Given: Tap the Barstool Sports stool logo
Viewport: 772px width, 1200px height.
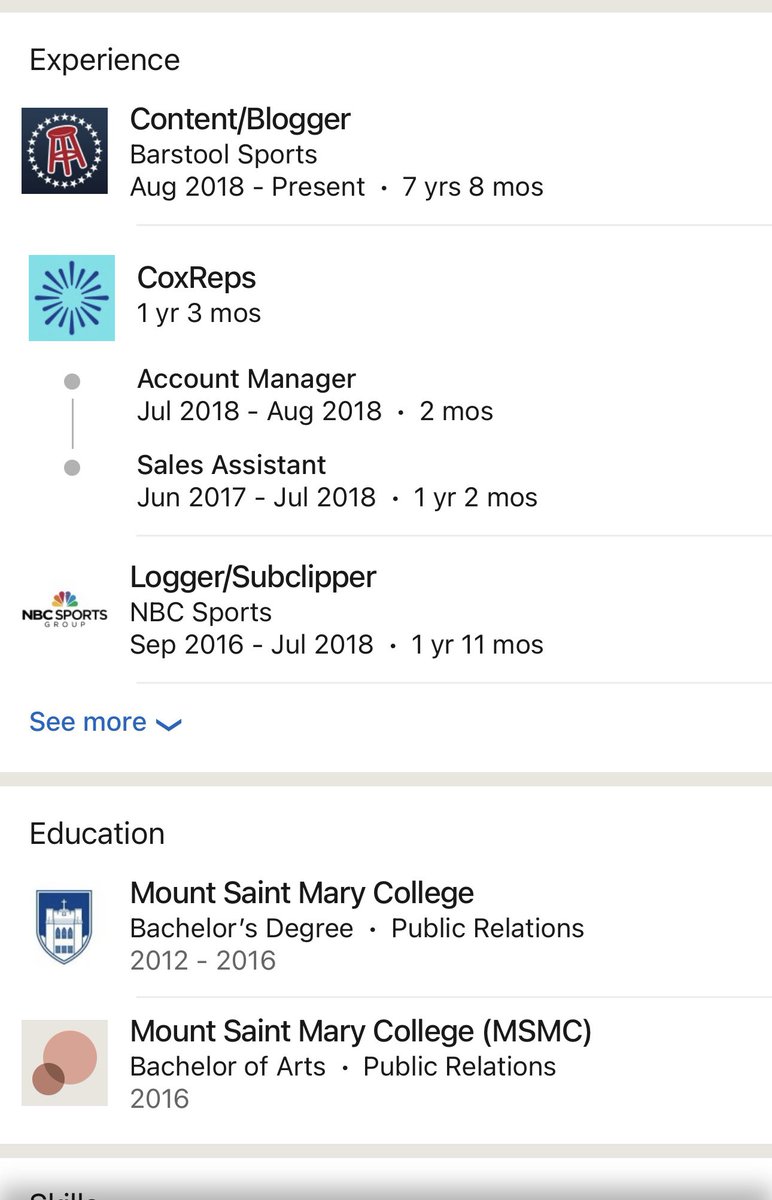Looking at the screenshot, I should click(x=64, y=150).
